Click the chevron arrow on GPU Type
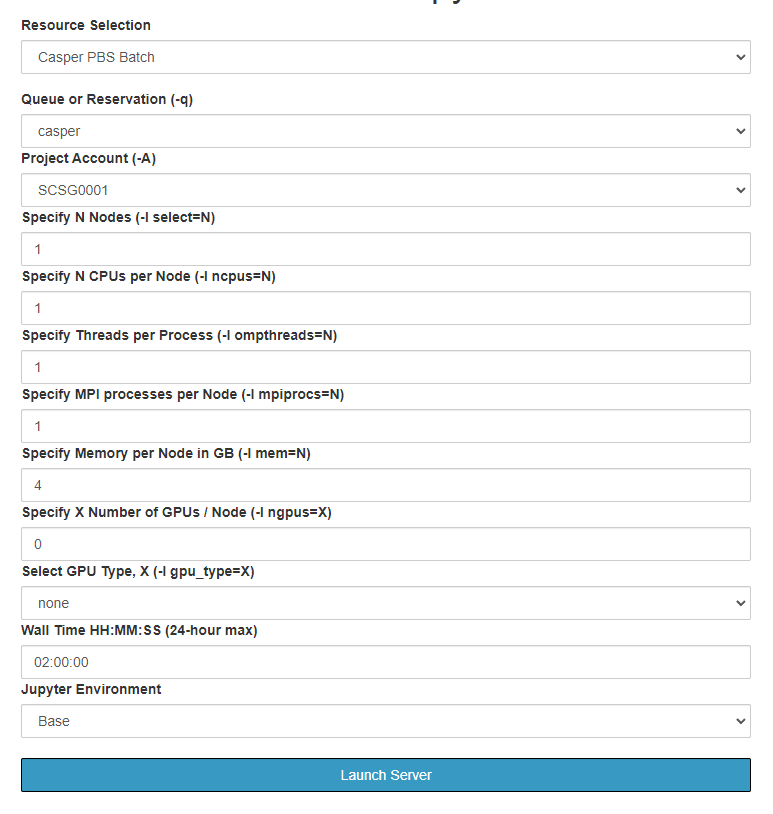 [x=740, y=603]
